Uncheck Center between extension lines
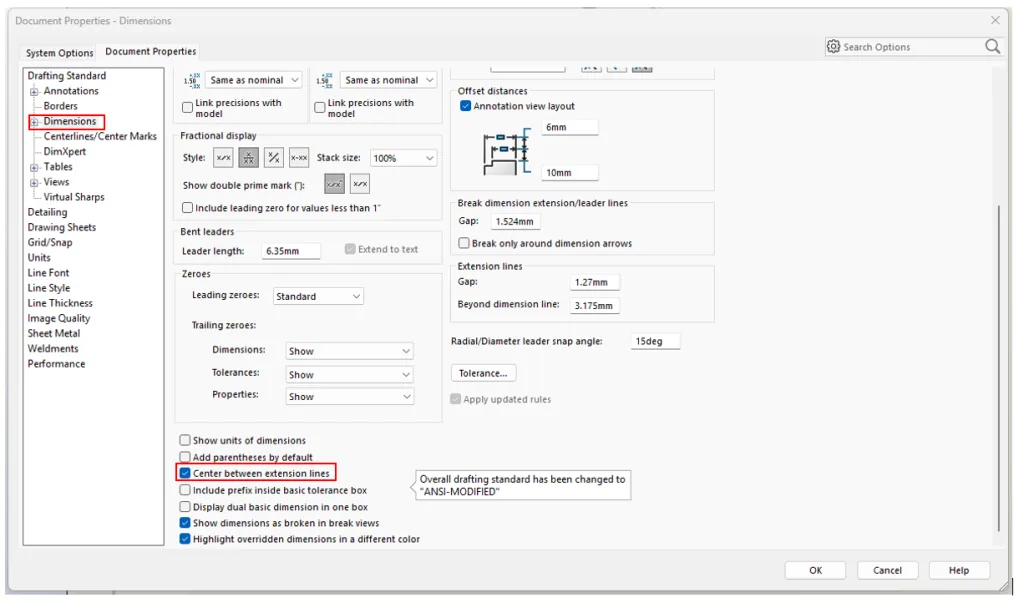Viewport: 1024px width, 603px height. pos(185,474)
